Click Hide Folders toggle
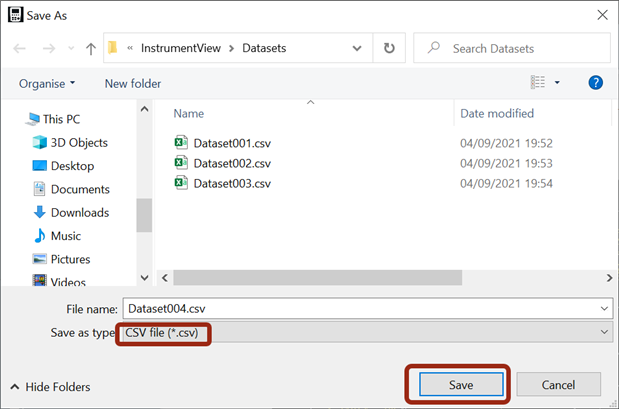 point(50,387)
